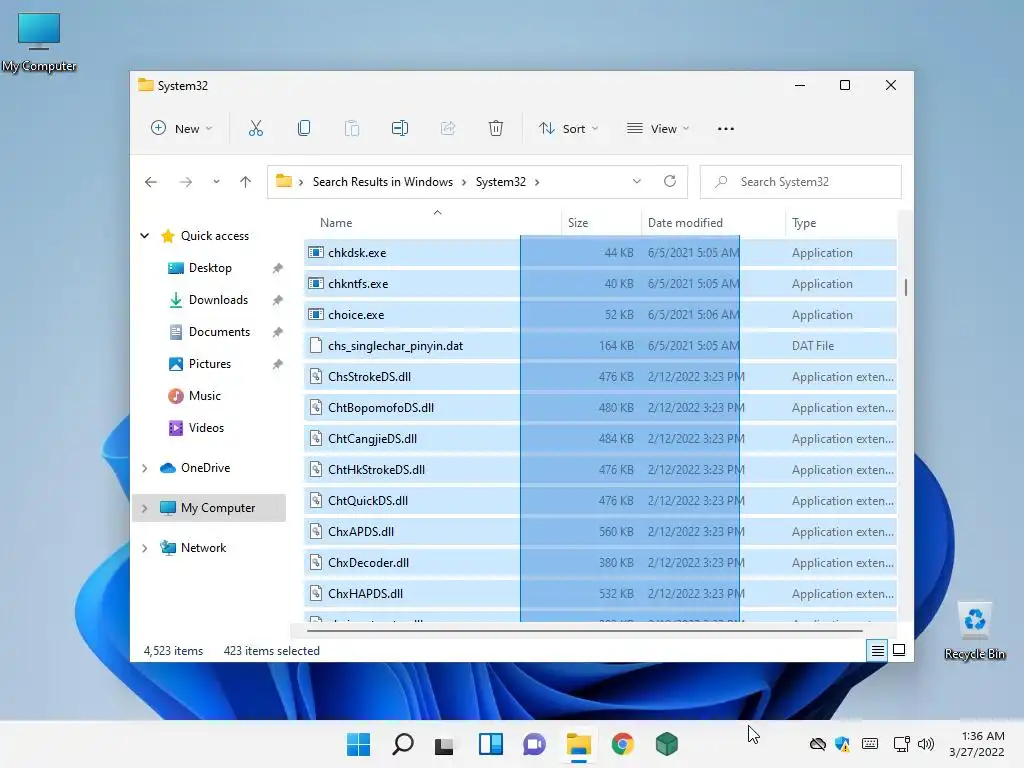Click the volume speaker tray icon
The image size is (1024, 768).
click(x=926, y=744)
